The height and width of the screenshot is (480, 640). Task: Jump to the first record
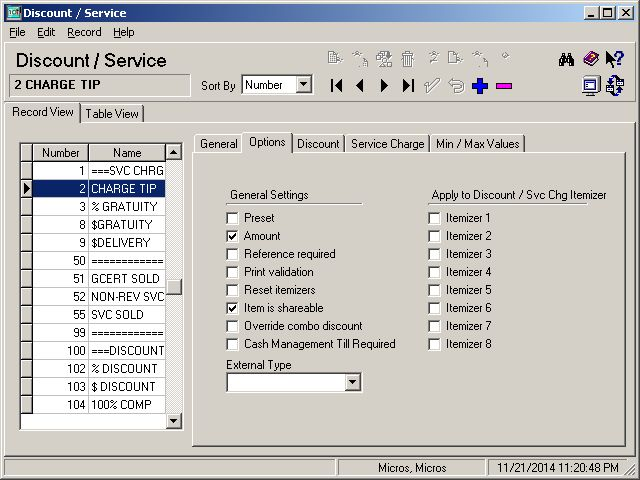click(x=336, y=86)
